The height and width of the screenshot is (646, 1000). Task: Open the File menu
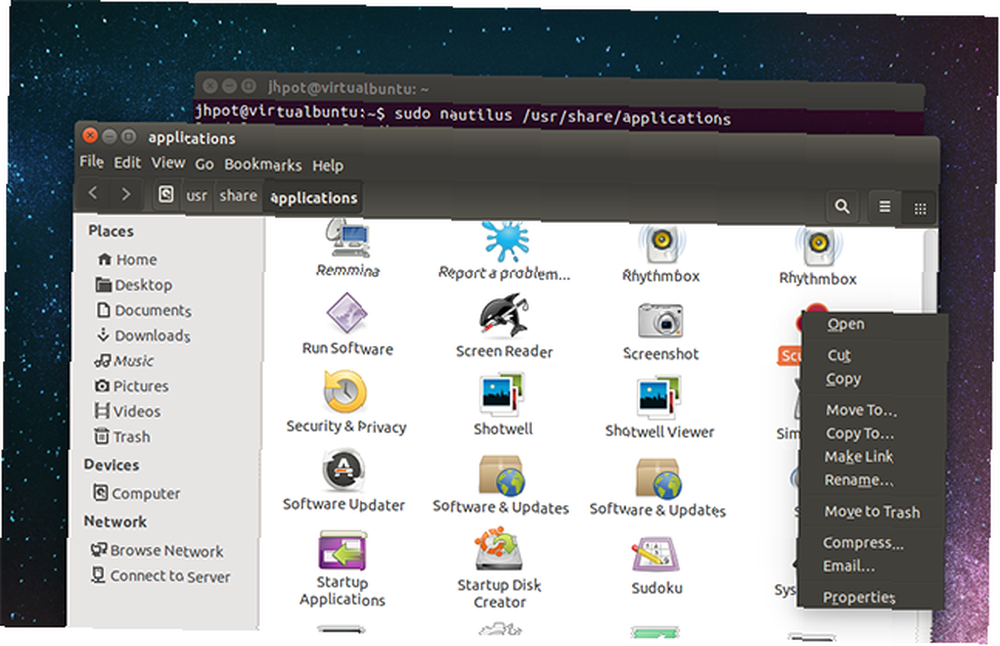pos(91,162)
